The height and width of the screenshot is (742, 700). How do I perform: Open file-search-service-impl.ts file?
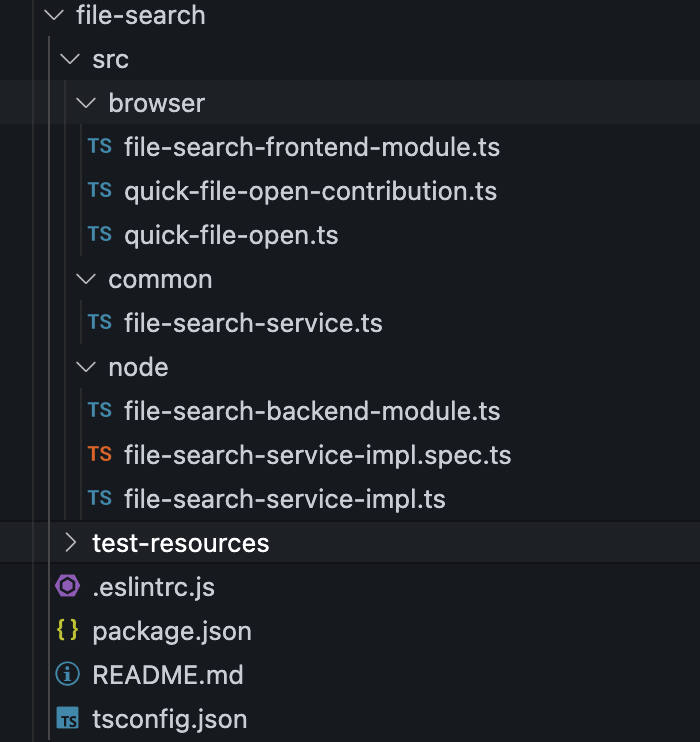(284, 499)
